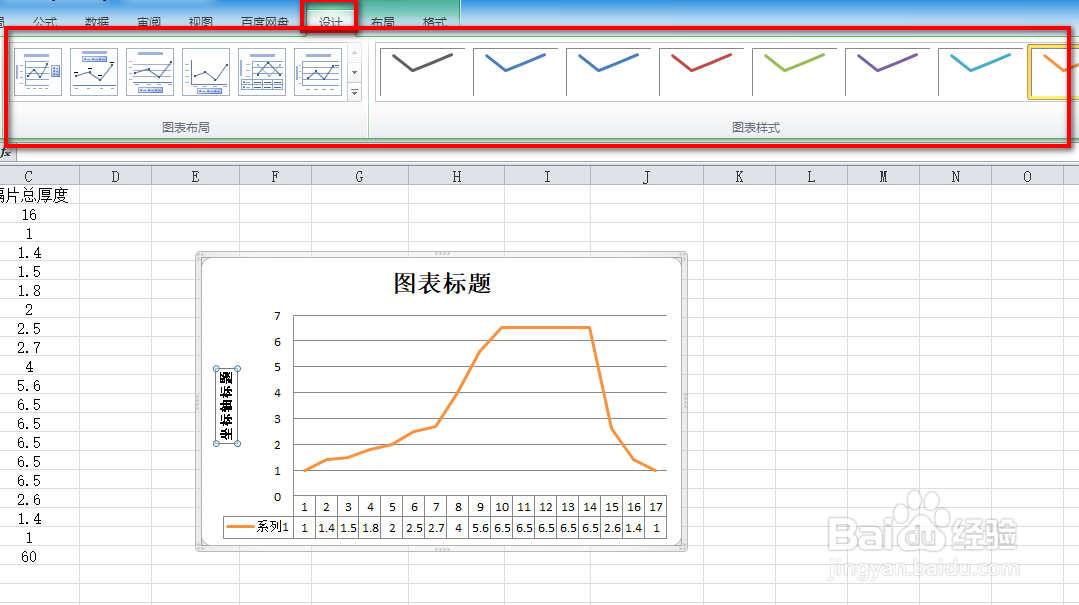
Task: Select column K header
Action: [739, 176]
